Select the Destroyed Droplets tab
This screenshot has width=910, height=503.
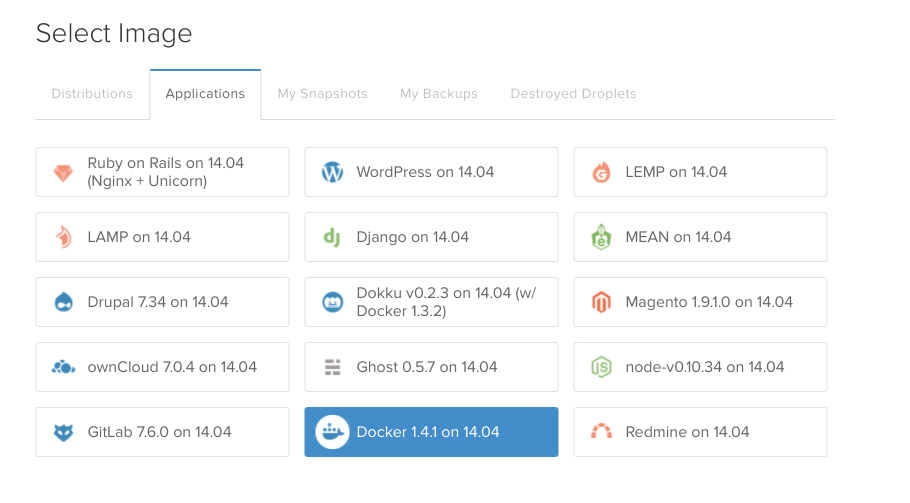(573, 94)
